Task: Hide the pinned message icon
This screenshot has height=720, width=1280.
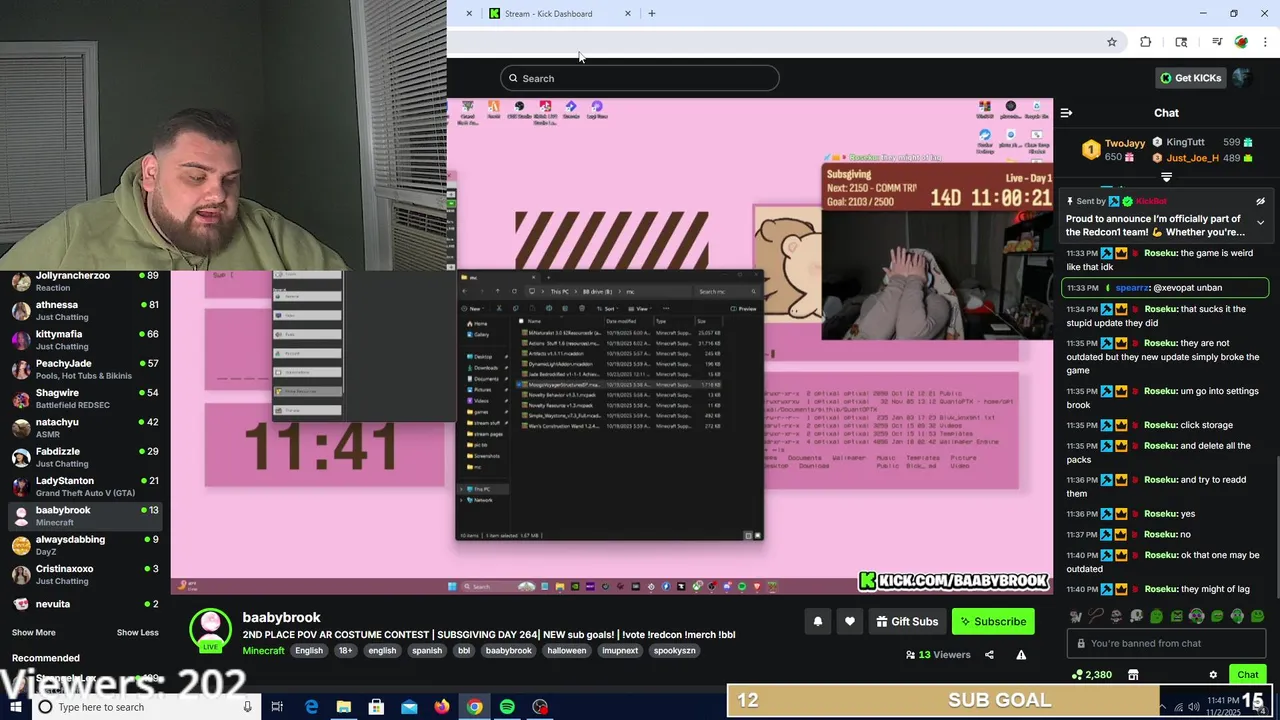Action: [x=1260, y=201]
